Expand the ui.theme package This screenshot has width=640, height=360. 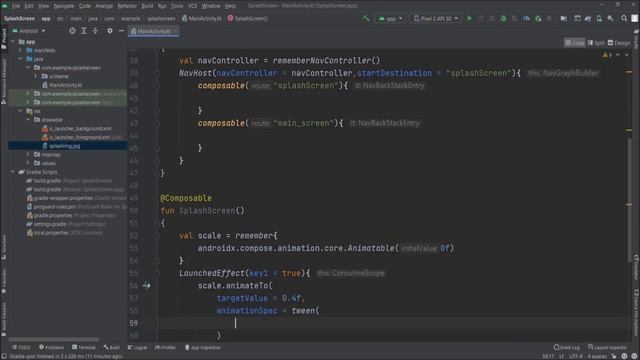(x=36, y=76)
